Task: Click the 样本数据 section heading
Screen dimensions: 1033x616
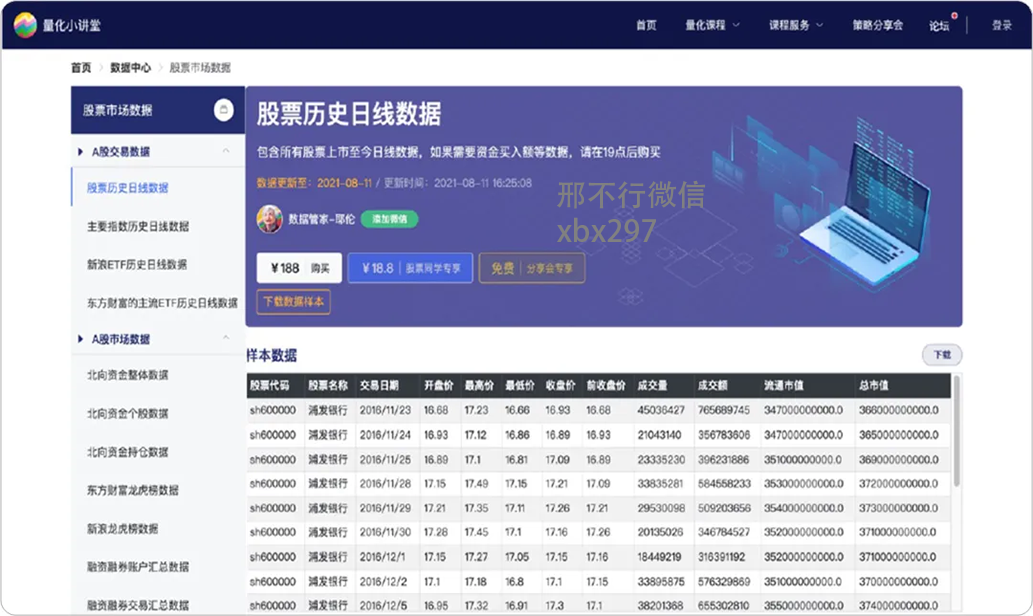Action: click(x=272, y=355)
